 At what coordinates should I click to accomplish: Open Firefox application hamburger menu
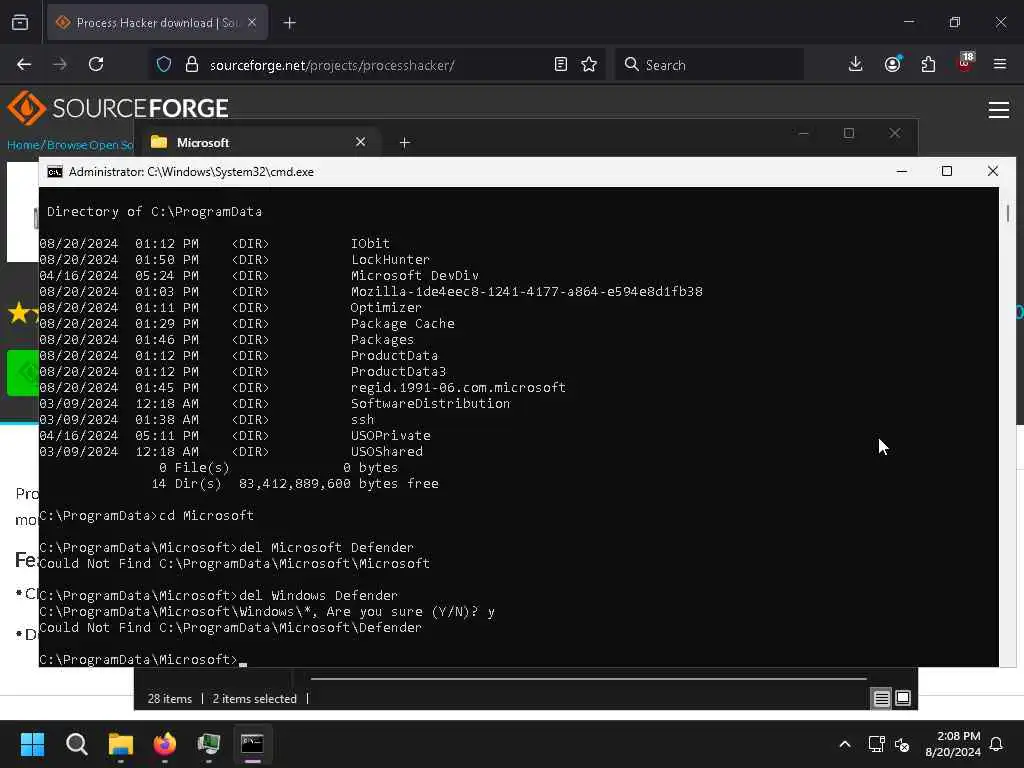coord(1000,64)
